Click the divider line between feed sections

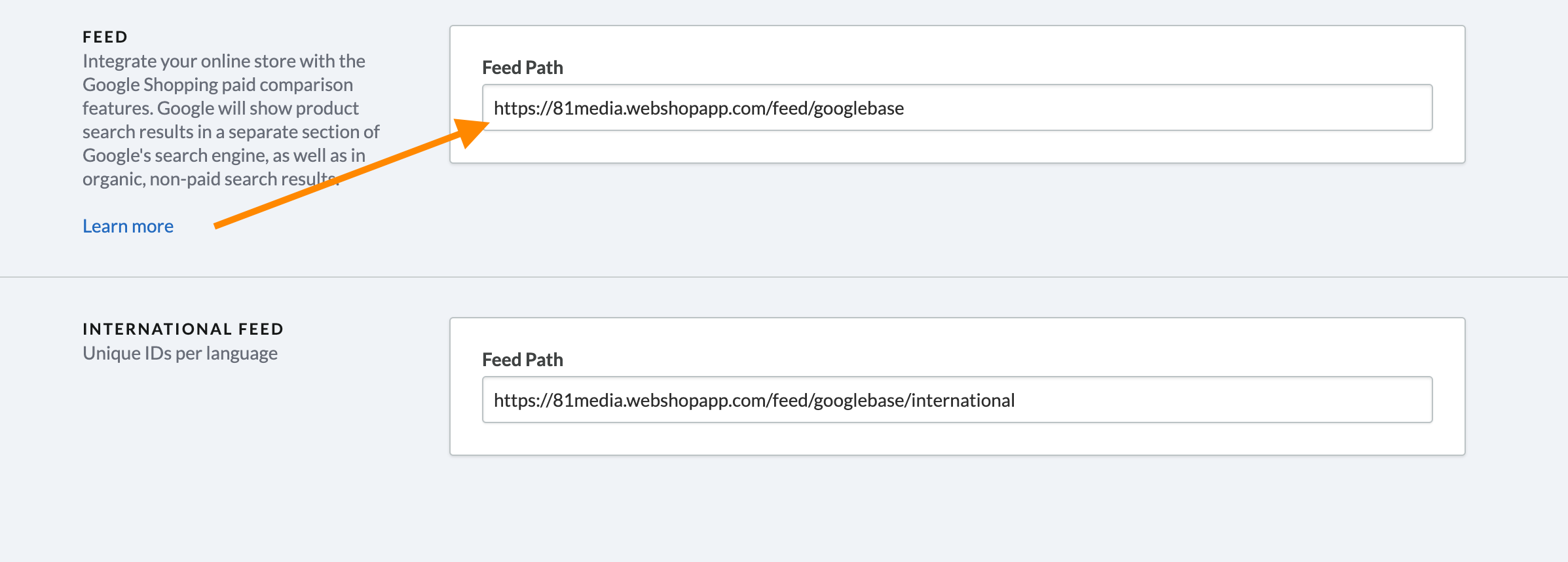click(x=784, y=277)
